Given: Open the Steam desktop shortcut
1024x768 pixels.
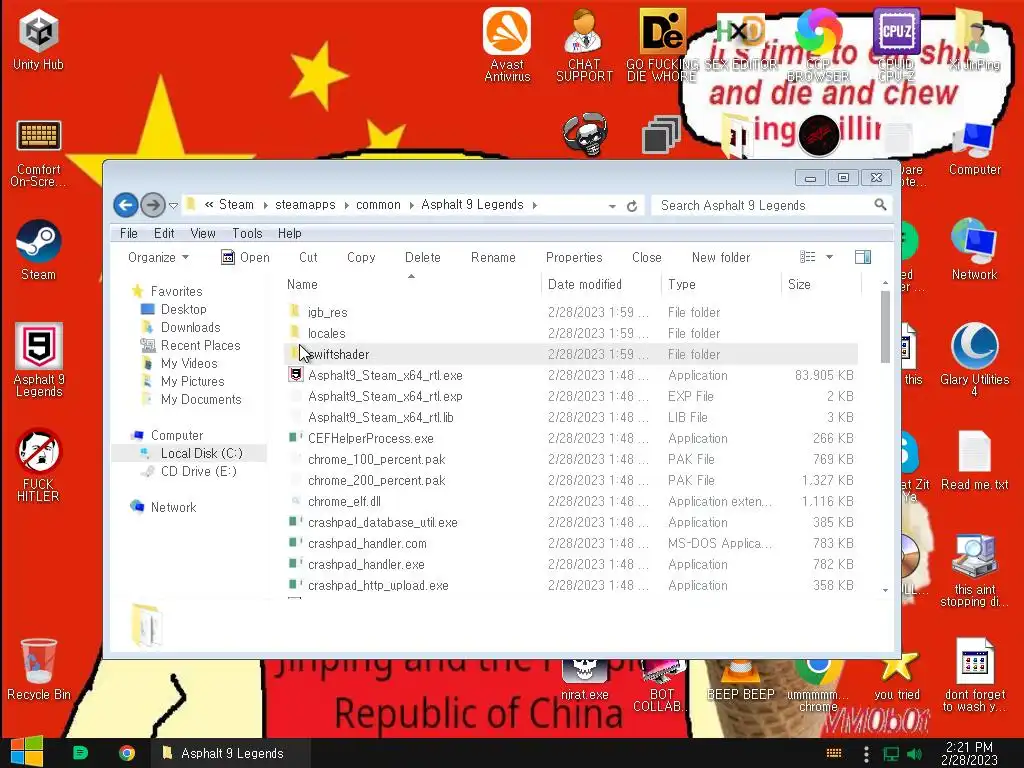Looking at the screenshot, I should pyautogui.click(x=39, y=251).
